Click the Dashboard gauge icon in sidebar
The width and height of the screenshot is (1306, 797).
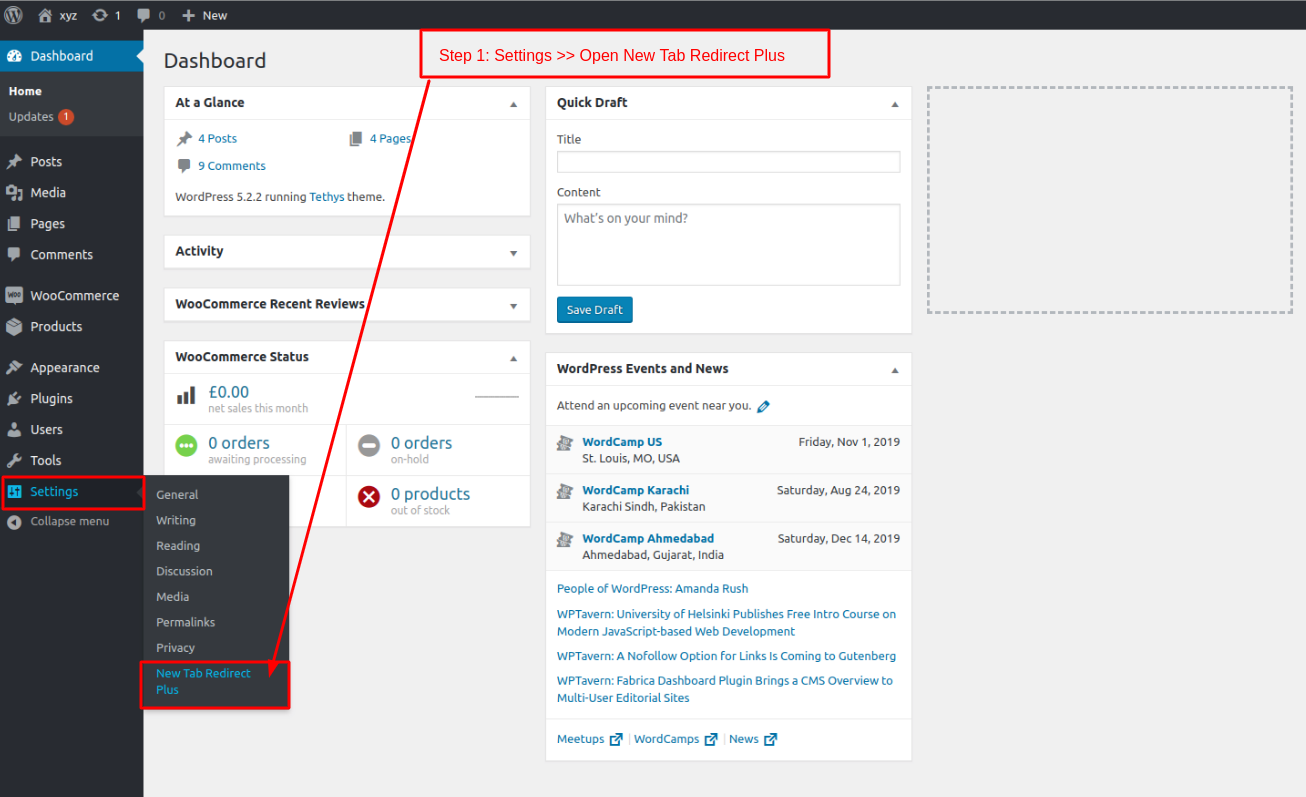point(14,56)
